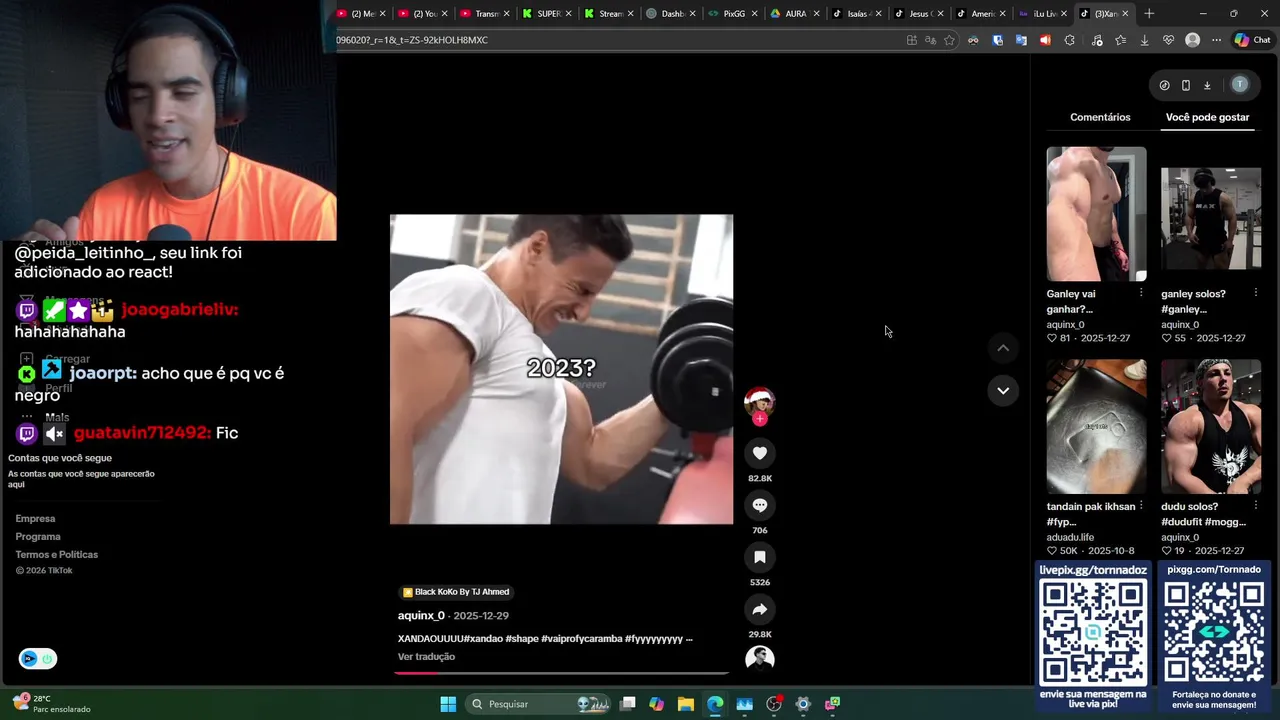1280x720 pixels.
Task: Close the PixGG browser tab
Action: click(754, 14)
